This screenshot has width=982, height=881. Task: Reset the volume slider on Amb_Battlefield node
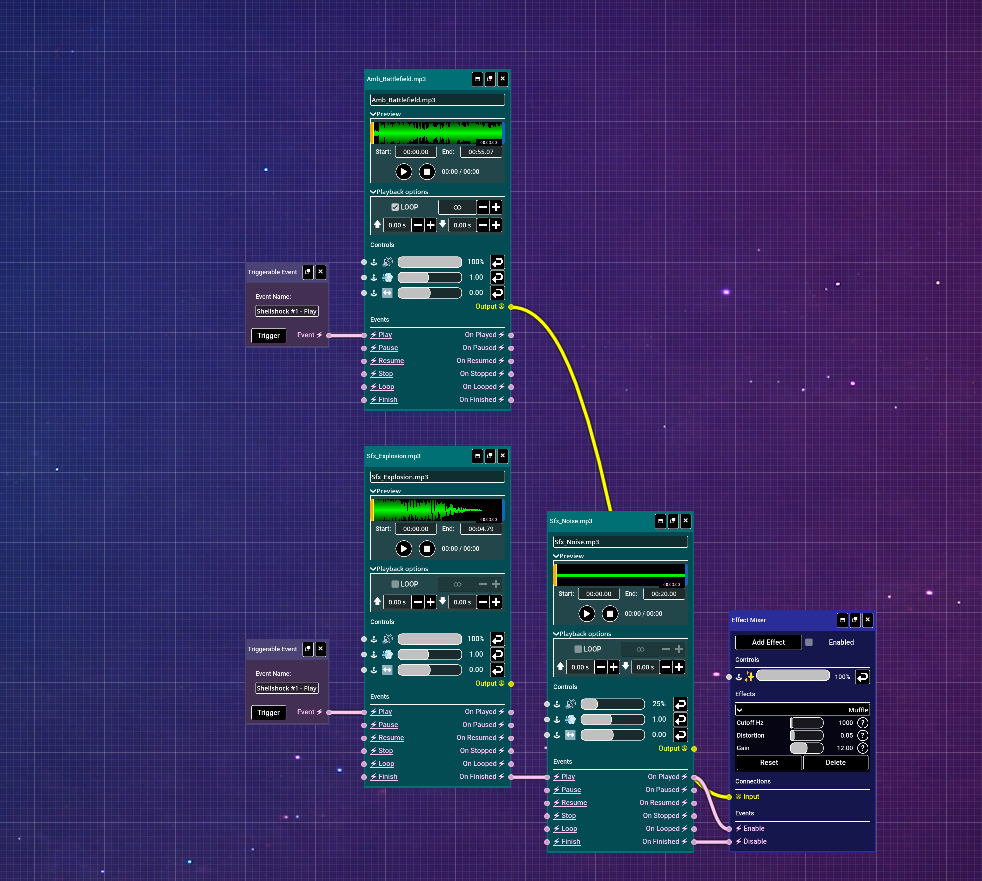(x=497, y=262)
